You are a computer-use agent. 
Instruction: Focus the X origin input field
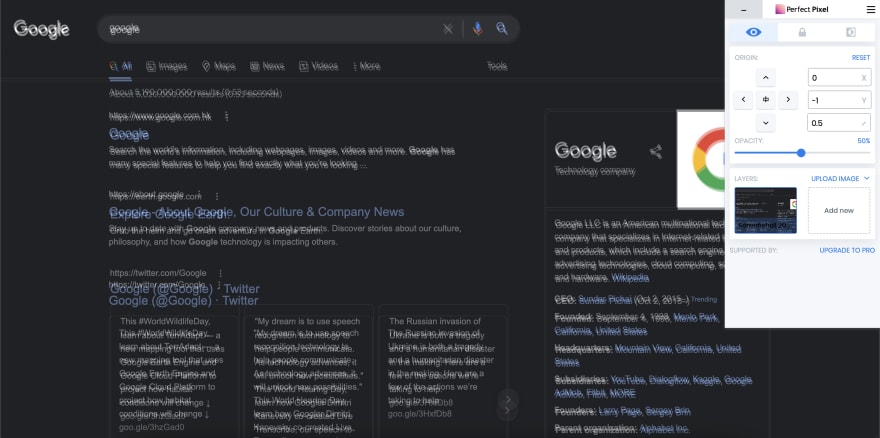click(839, 77)
